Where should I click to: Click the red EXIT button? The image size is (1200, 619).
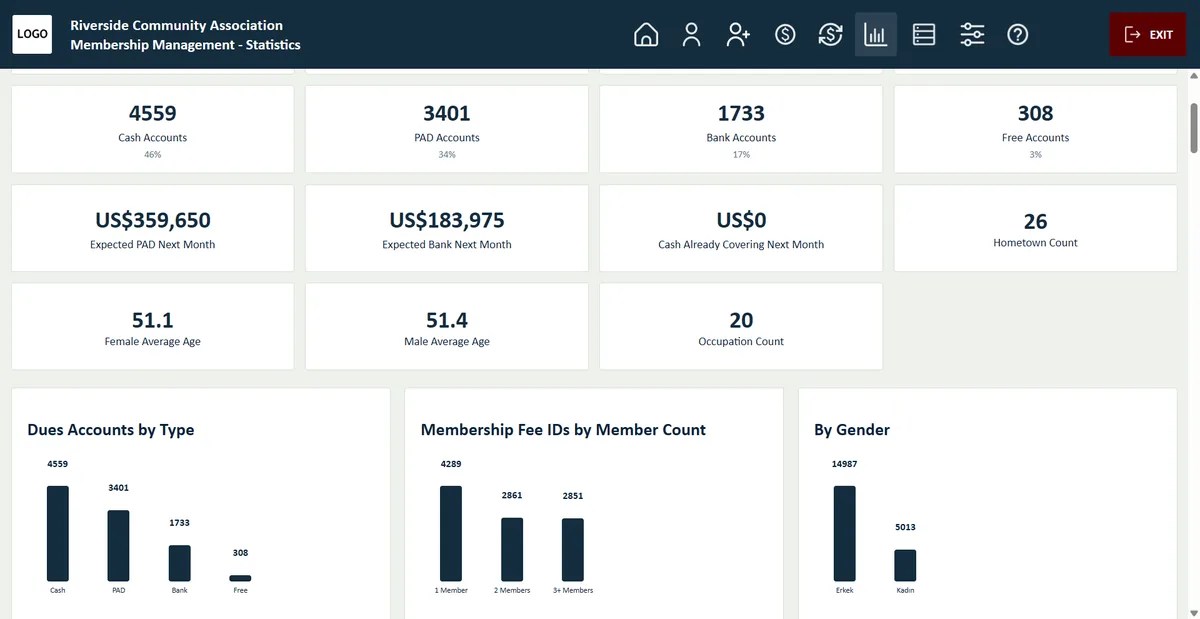tap(1148, 35)
